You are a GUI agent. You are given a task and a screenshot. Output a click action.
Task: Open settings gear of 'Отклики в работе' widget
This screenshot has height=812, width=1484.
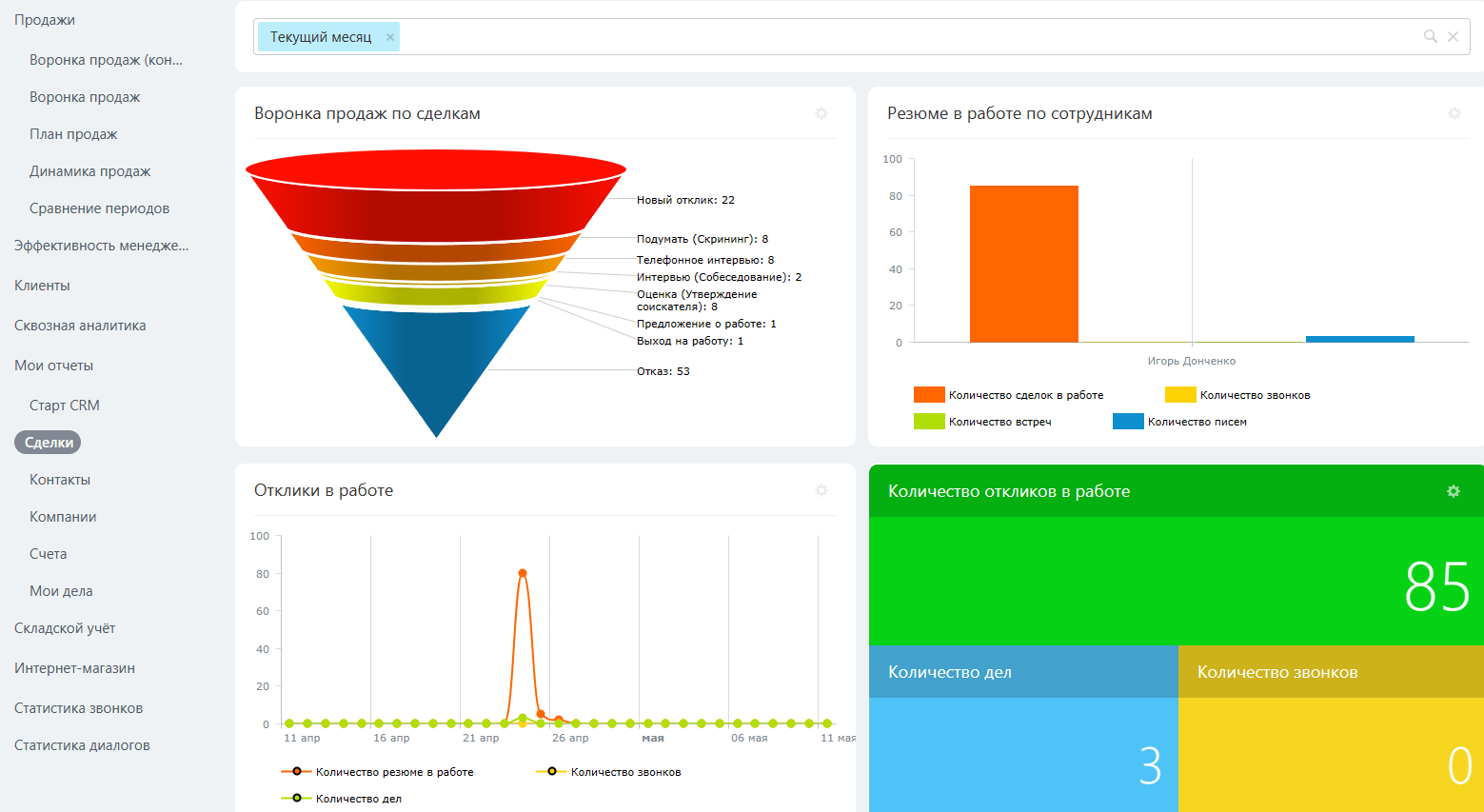821,490
